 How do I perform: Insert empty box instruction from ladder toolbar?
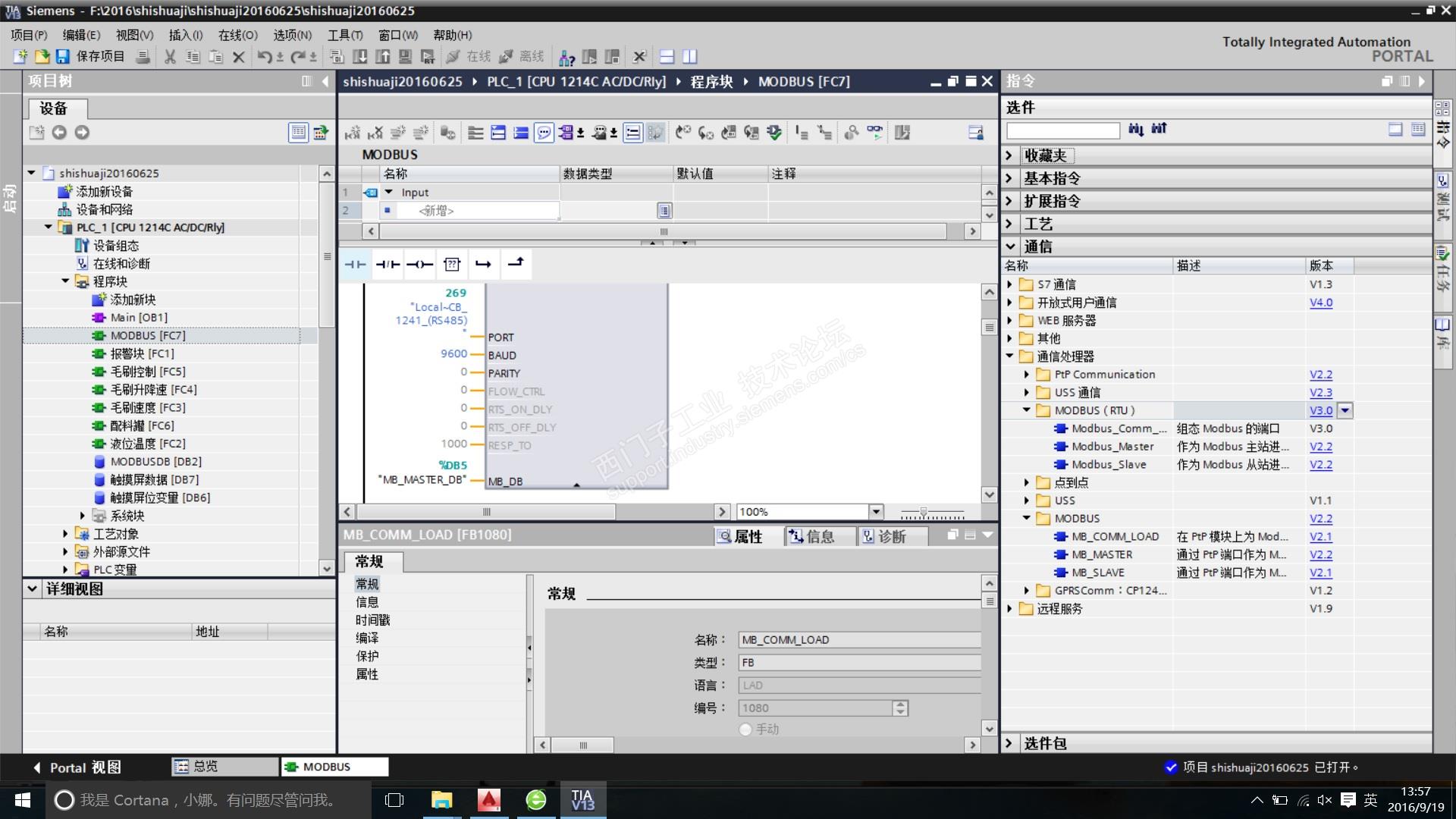452,265
